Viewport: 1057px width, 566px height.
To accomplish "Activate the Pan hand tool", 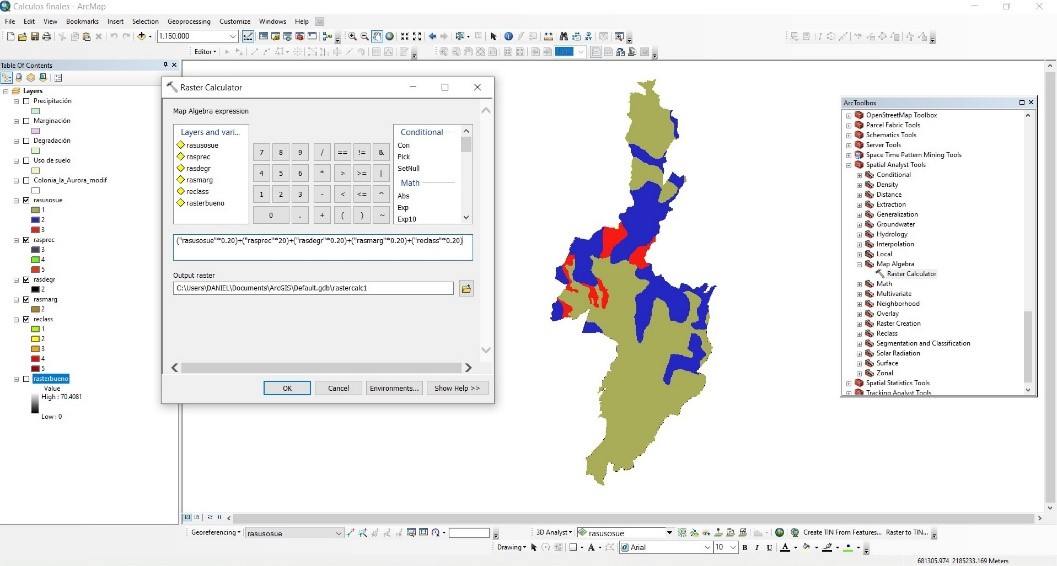I will click(x=377, y=37).
